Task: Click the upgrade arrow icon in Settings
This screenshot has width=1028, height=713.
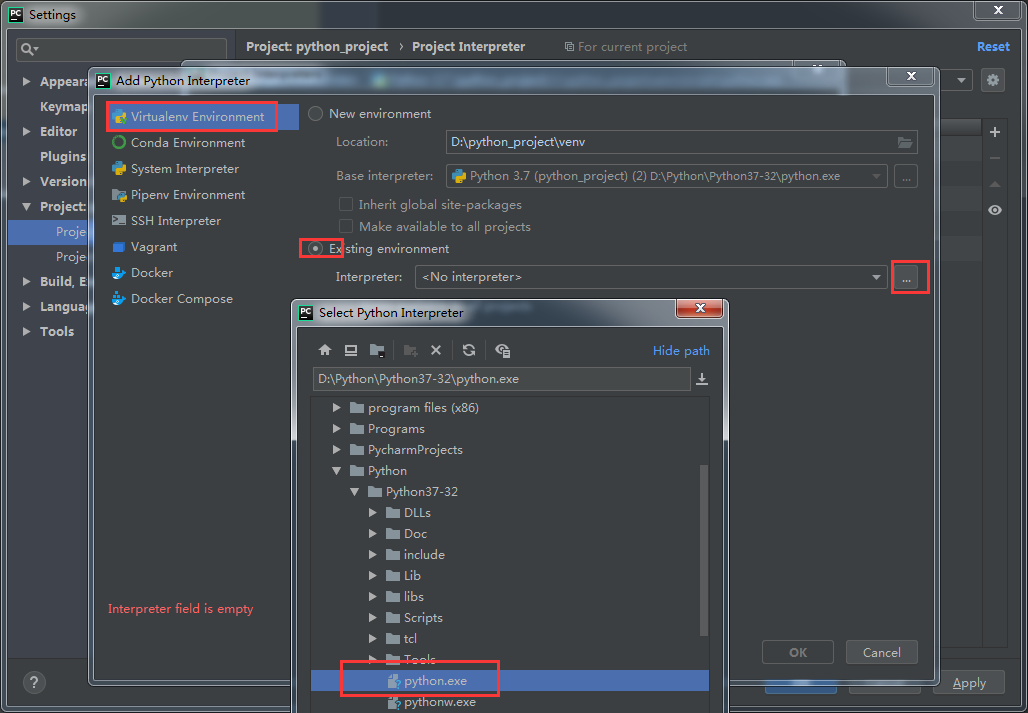Action: 995,184
